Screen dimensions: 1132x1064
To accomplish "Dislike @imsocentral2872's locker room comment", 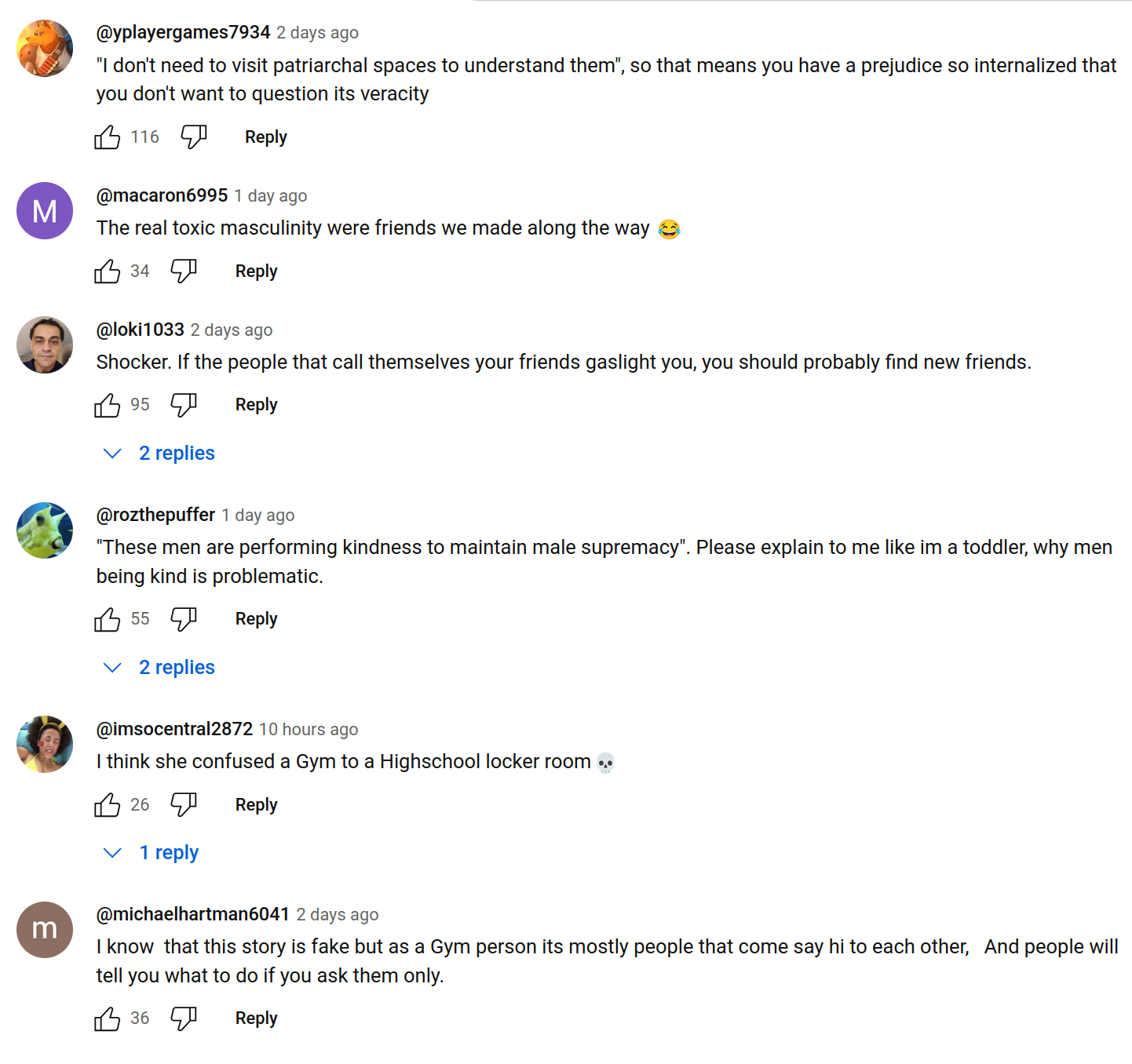I will pyautogui.click(x=184, y=804).
